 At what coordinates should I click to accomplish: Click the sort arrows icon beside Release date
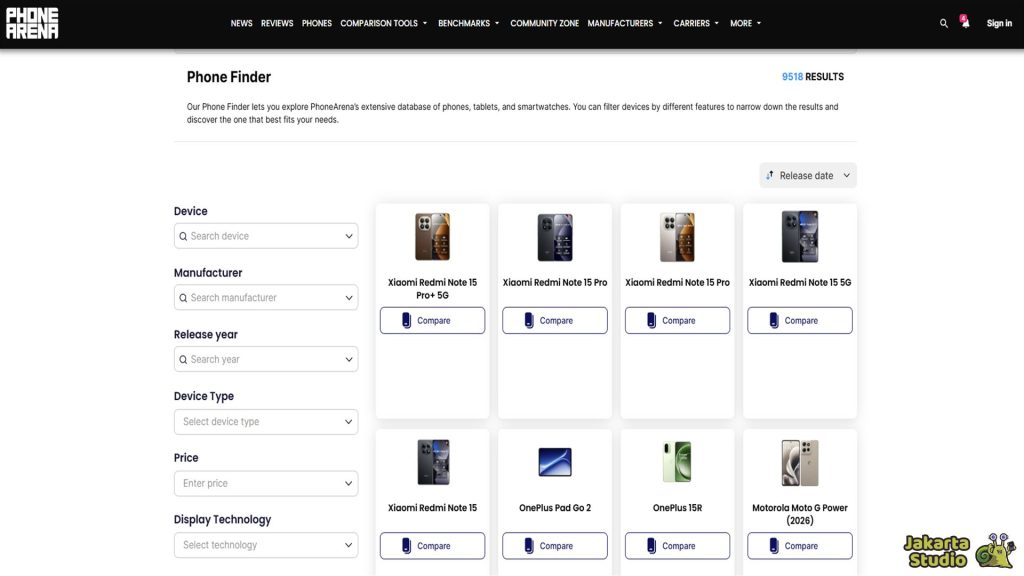click(770, 175)
